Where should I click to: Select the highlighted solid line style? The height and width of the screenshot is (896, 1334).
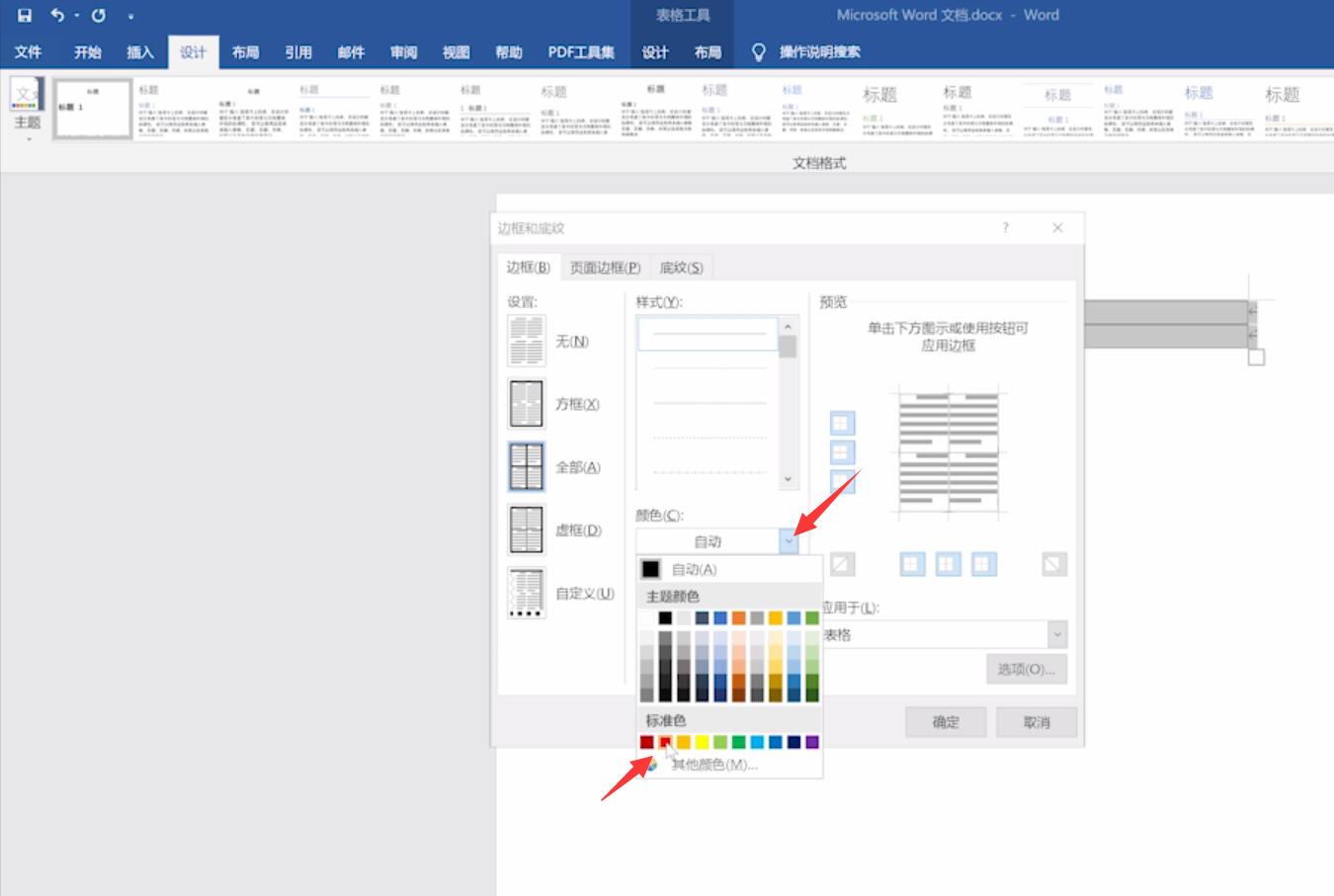pyautogui.click(x=709, y=334)
